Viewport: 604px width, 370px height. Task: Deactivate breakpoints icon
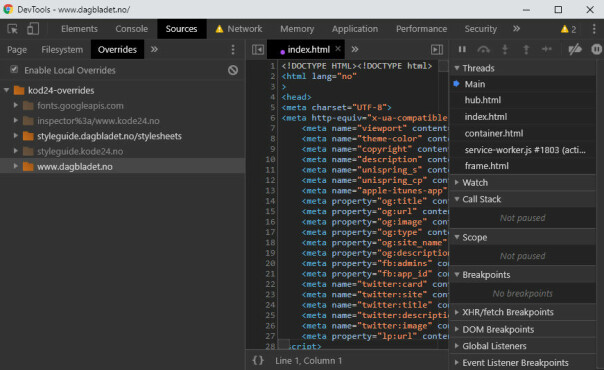pos(575,49)
